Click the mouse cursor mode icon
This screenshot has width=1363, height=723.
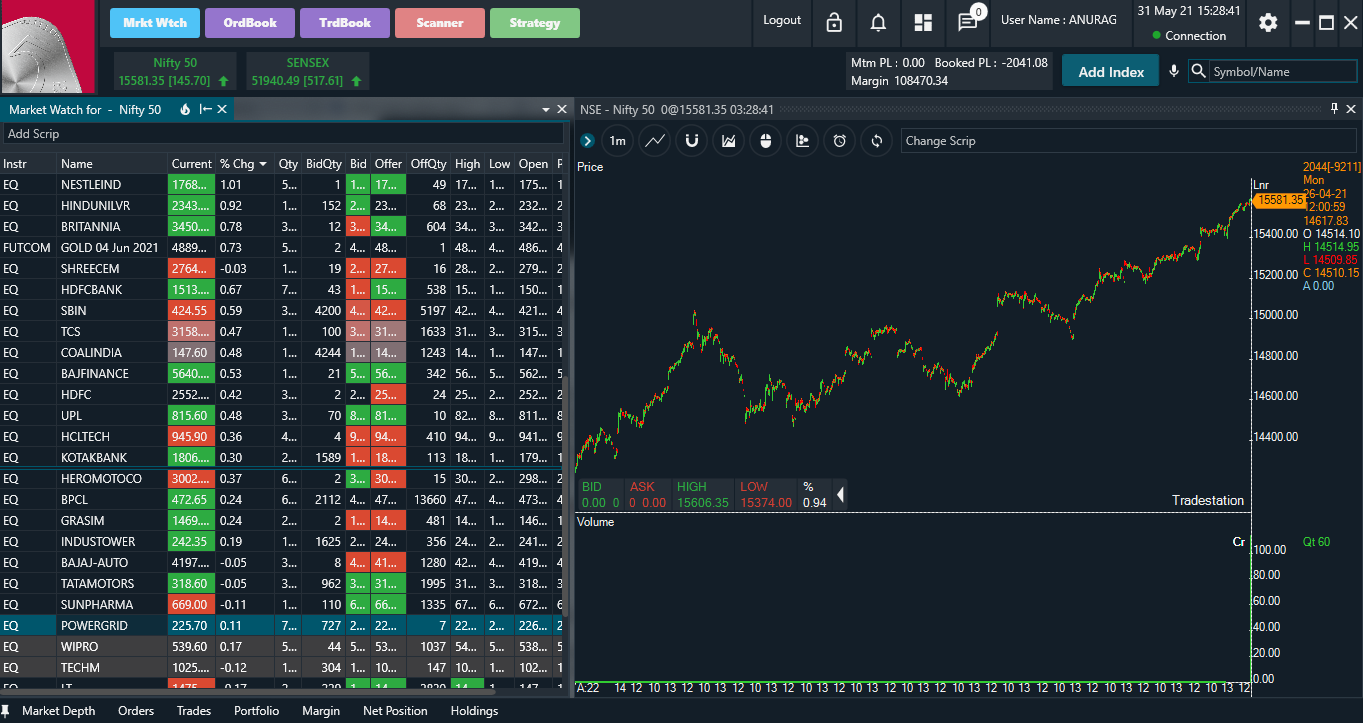pyautogui.click(x=766, y=141)
